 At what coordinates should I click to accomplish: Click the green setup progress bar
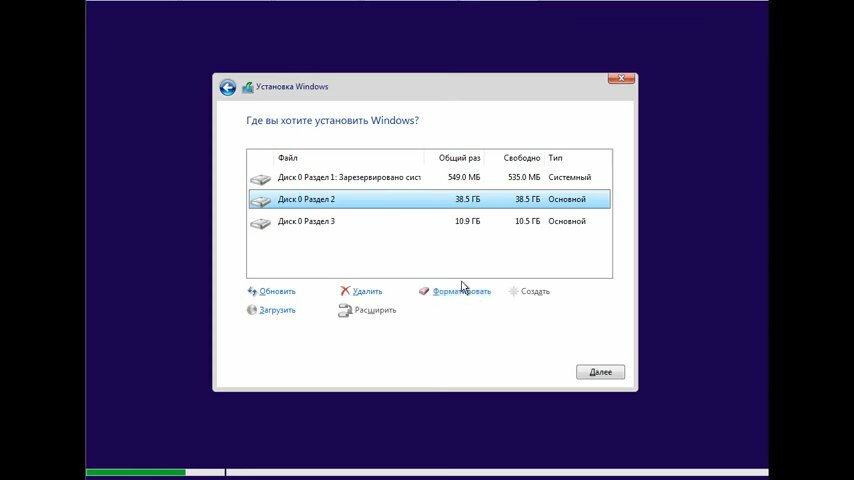tap(136, 472)
